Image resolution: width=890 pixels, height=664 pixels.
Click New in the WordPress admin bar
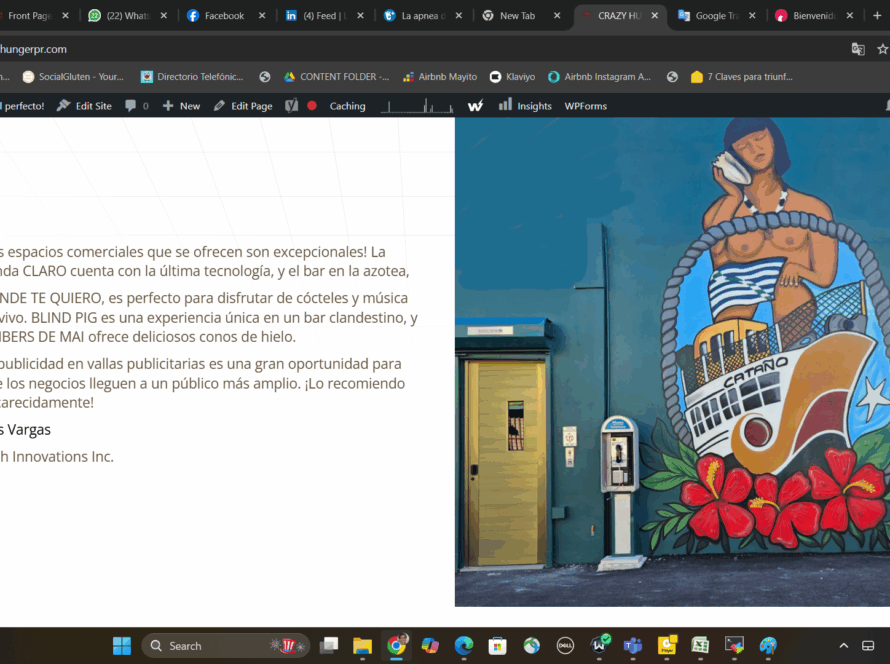click(x=182, y=106)
